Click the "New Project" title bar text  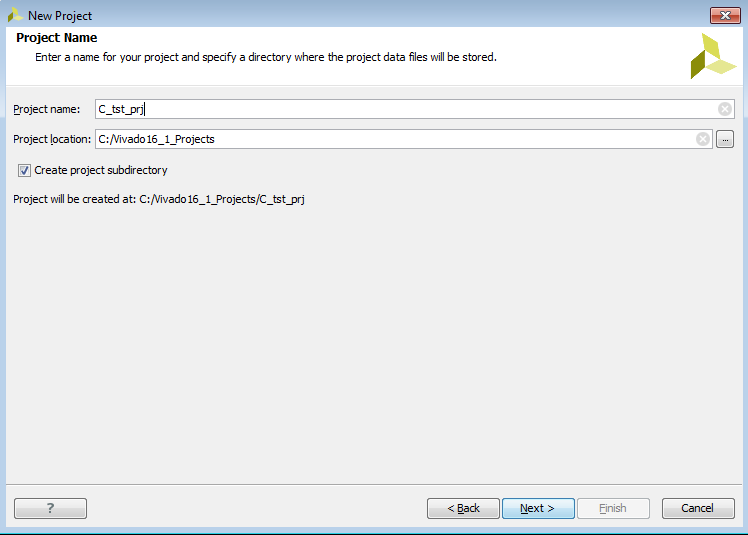(x=60, y=16)
